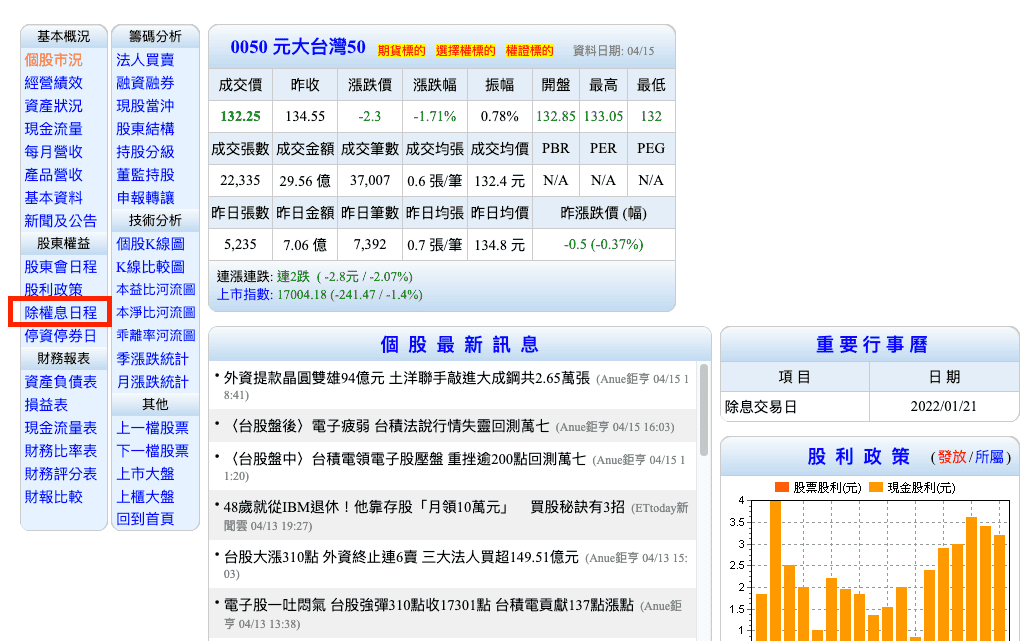This screenshot has height=641, width=1029.
Task: Click 昨漲跌價 value -0.5 (-0.37%)
Action: click(603, 245)
